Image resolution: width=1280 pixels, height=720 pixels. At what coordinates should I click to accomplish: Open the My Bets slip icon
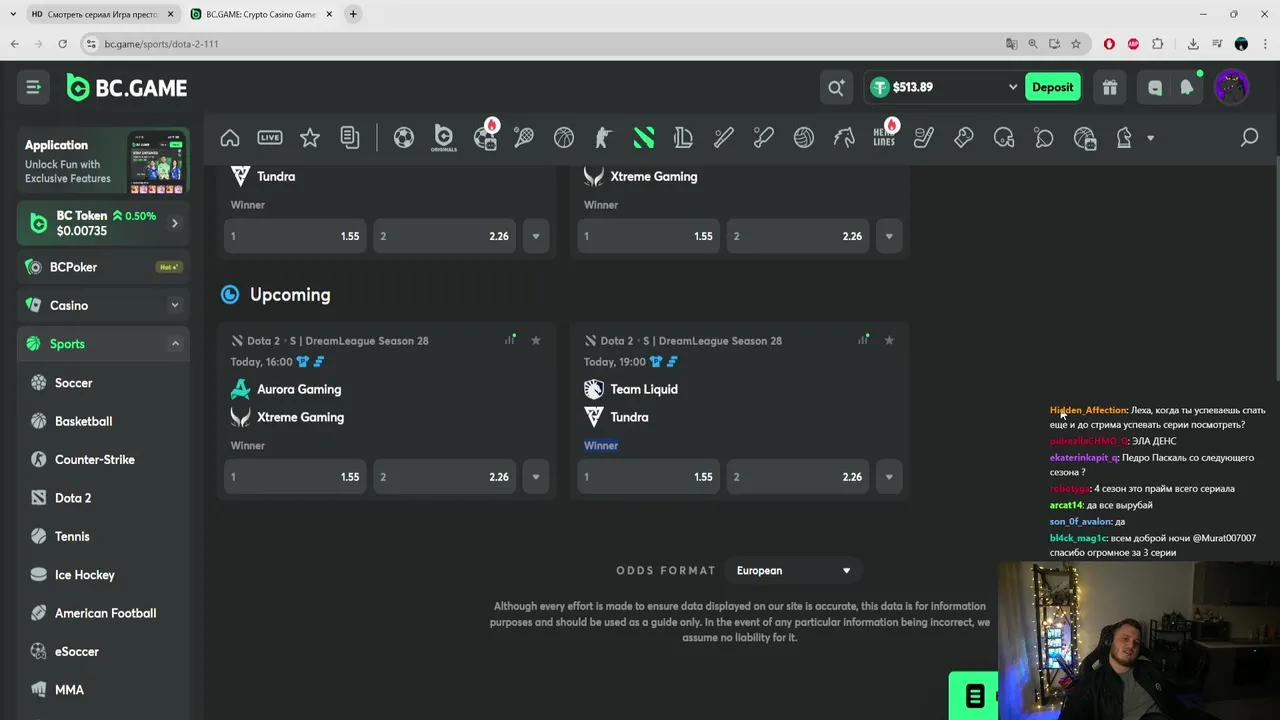pos(350,138)
